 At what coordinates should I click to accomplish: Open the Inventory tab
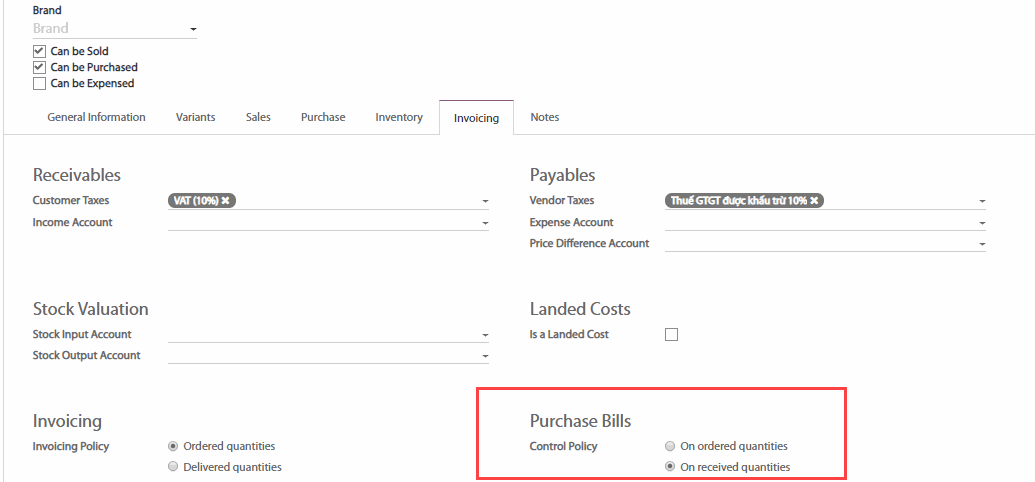tap(399, 117)
